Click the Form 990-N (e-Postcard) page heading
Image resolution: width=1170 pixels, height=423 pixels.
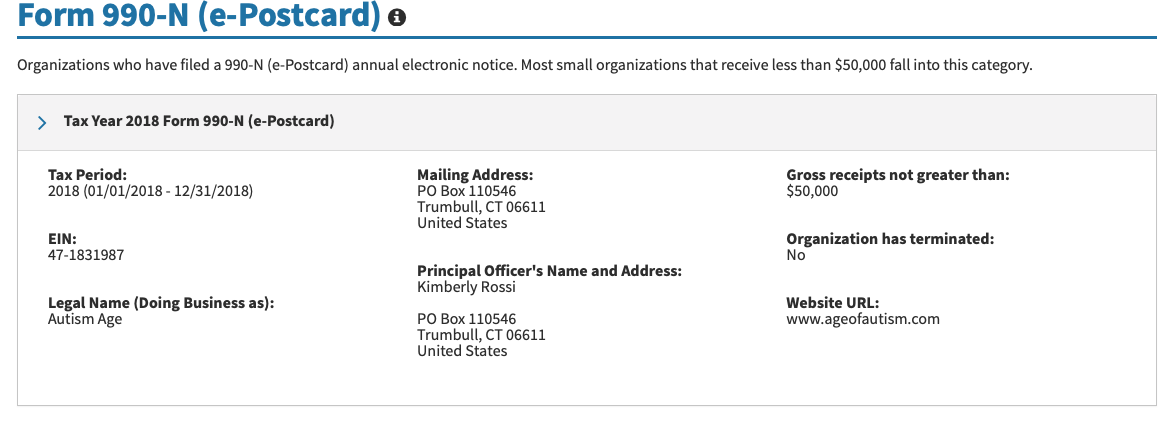point(199,16)
